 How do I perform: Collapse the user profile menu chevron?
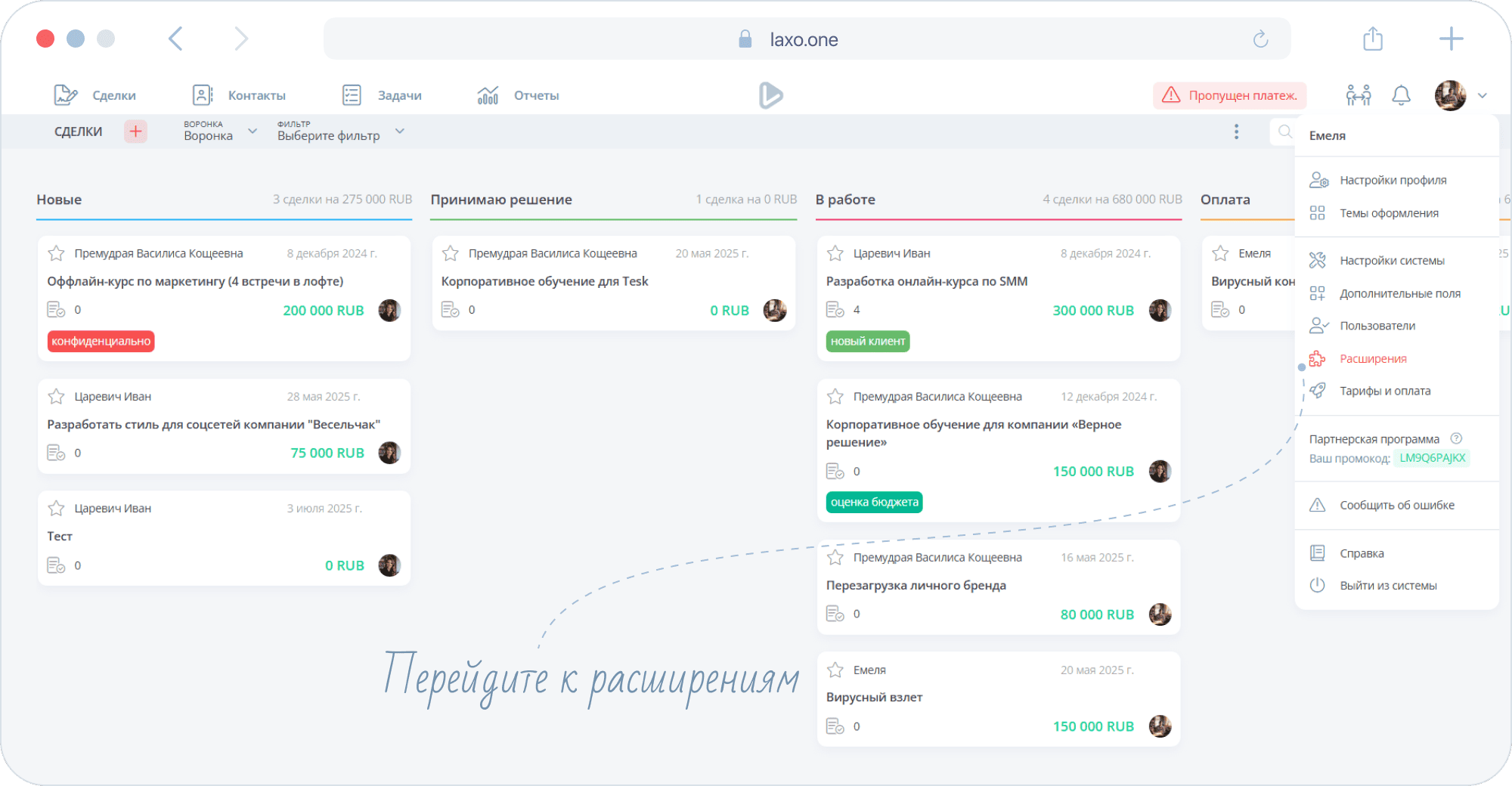(1482, 95)
